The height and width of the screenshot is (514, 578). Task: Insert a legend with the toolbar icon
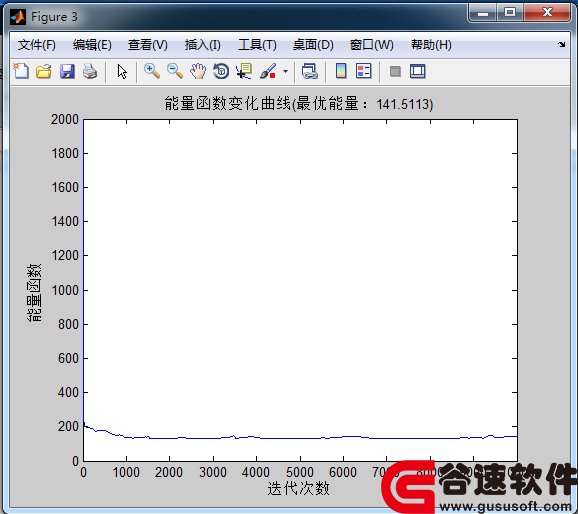(x=364, y=71)
